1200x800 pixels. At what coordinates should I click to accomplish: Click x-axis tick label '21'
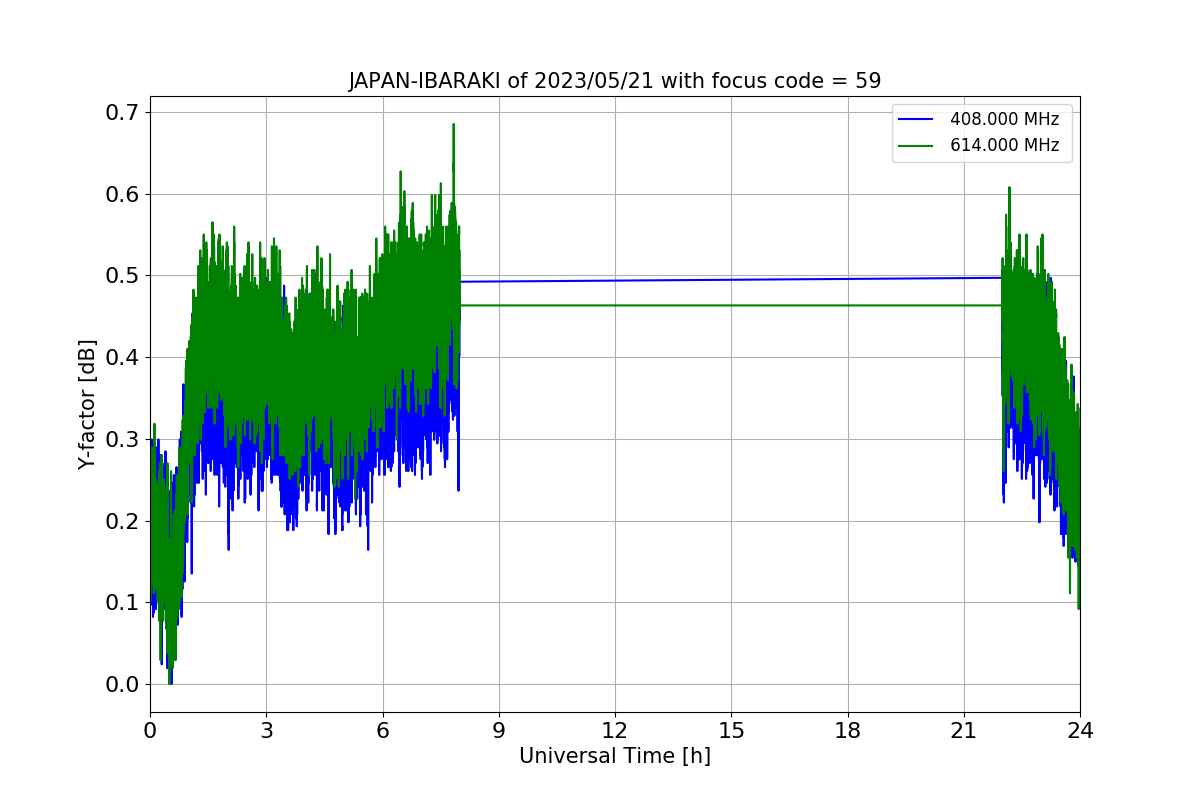pyautogui.click(x=964, y=730)
